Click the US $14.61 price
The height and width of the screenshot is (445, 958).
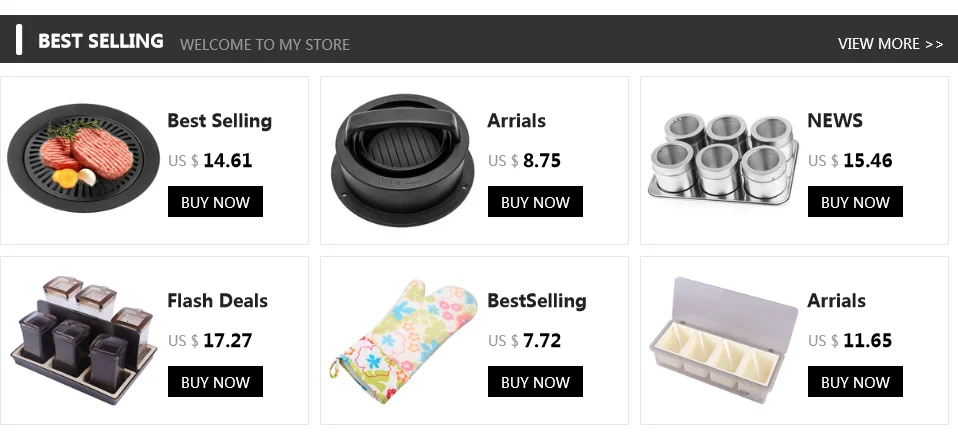coord(210,161)
